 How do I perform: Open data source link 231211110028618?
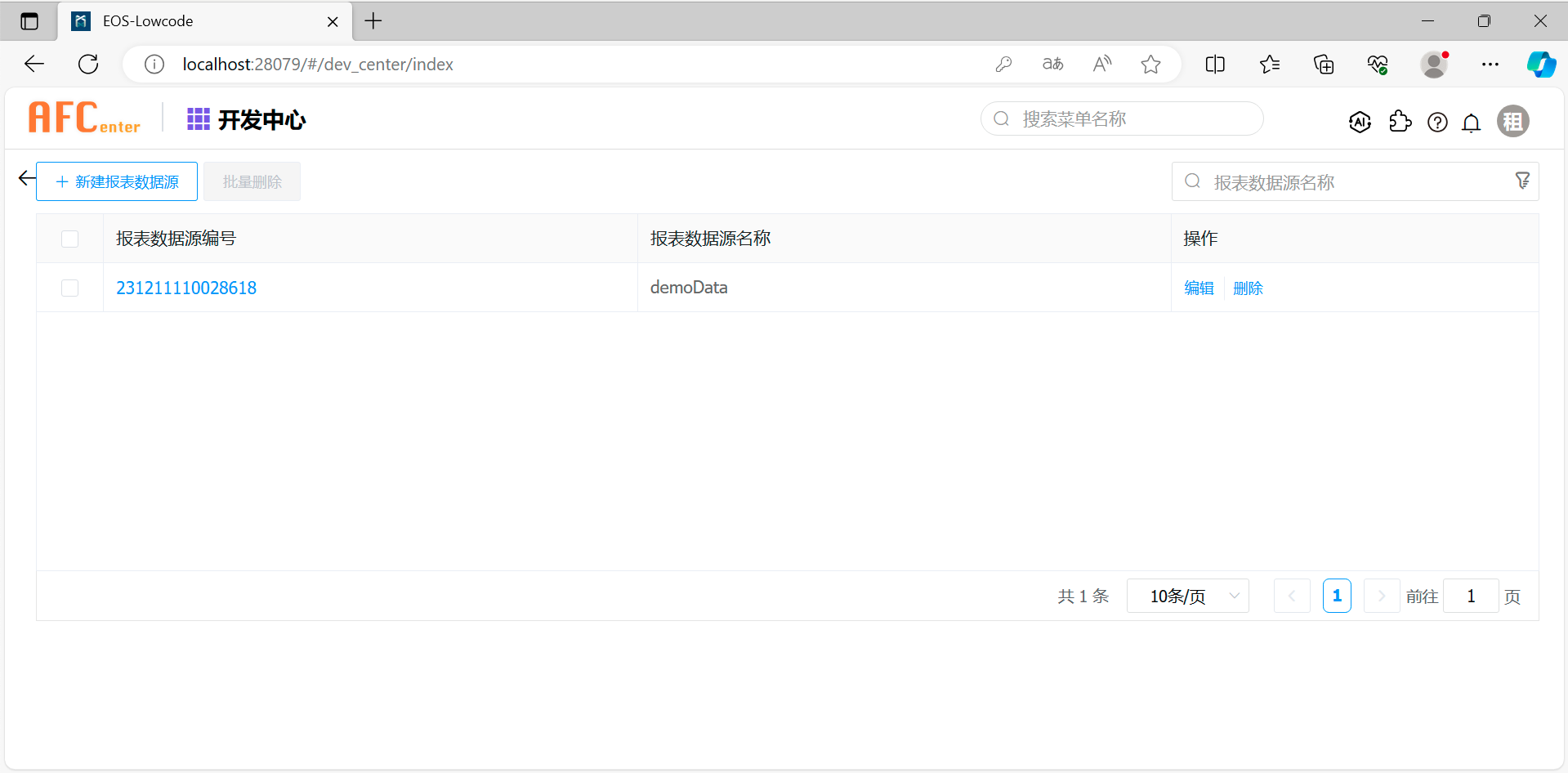(x=186, y=288)
